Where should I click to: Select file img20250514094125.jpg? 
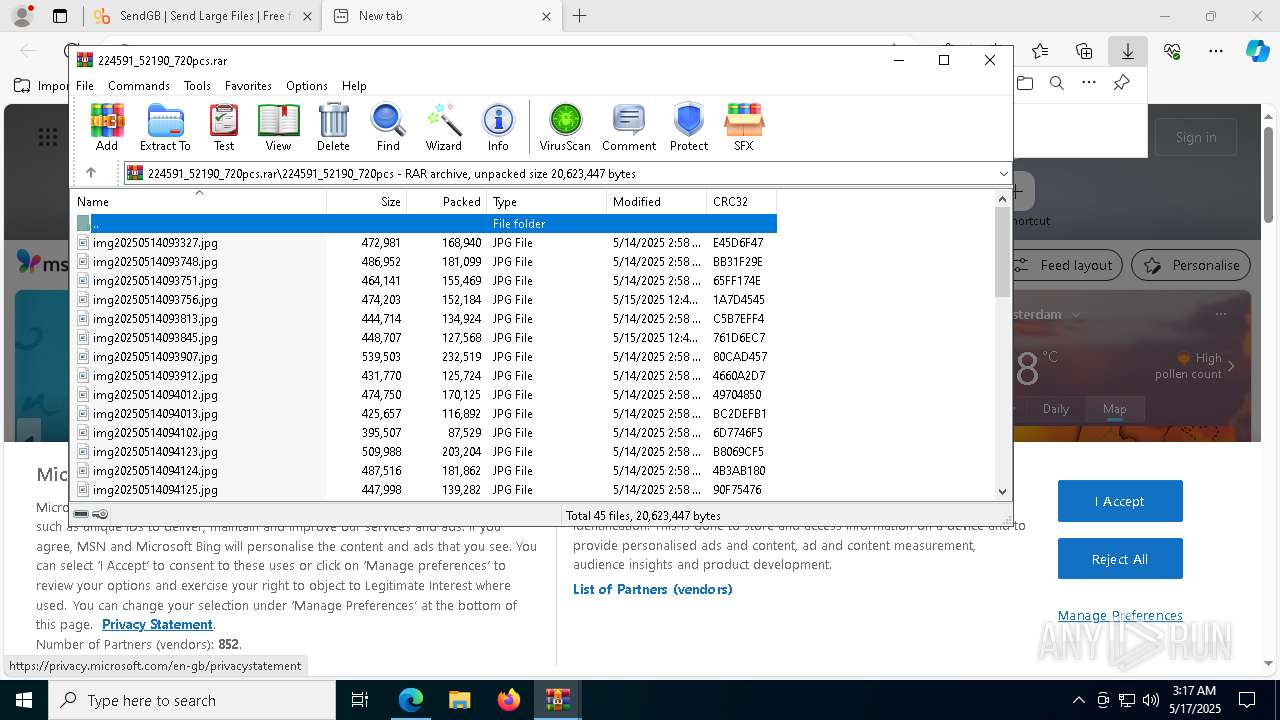(x=425, y=490)
